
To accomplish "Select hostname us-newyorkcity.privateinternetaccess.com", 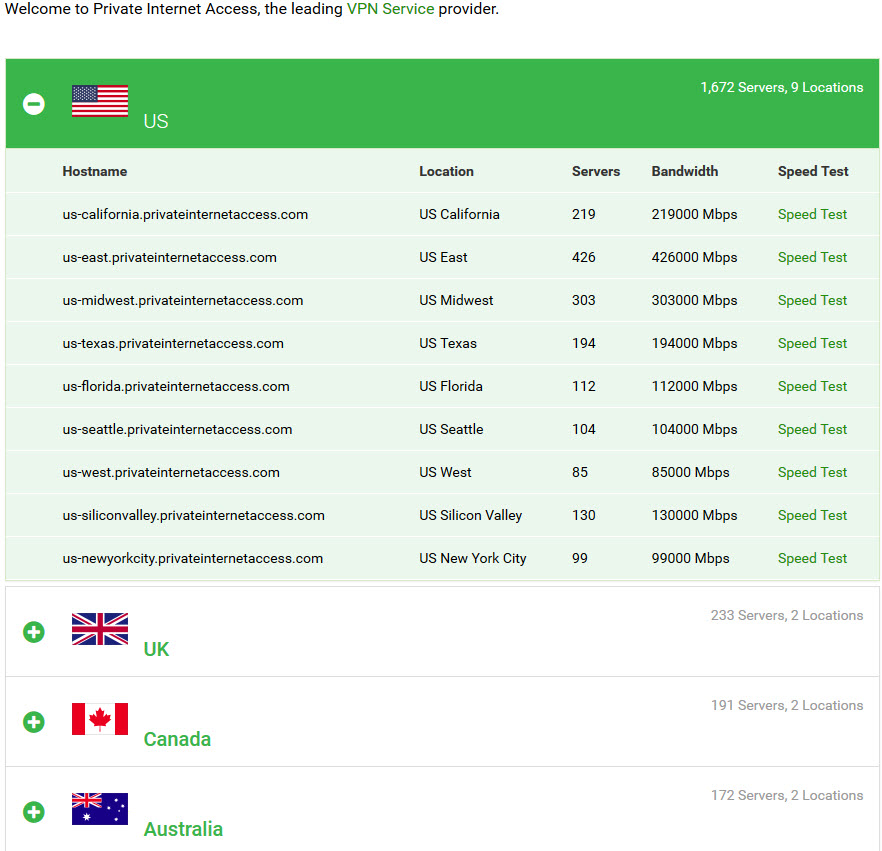I will (192, 559).
